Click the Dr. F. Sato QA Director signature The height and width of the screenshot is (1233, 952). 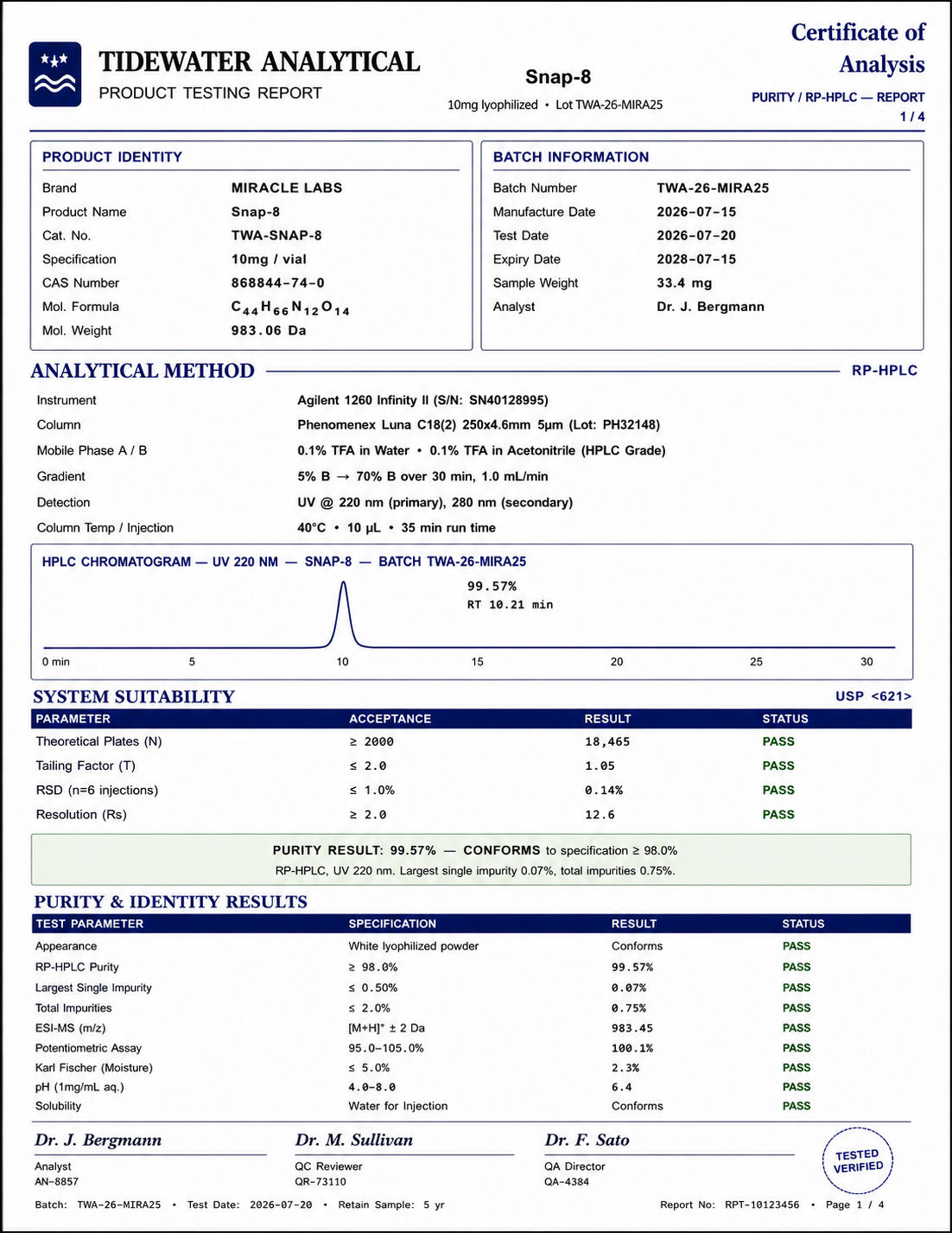pyautogui.click(x=587, y=1141)
